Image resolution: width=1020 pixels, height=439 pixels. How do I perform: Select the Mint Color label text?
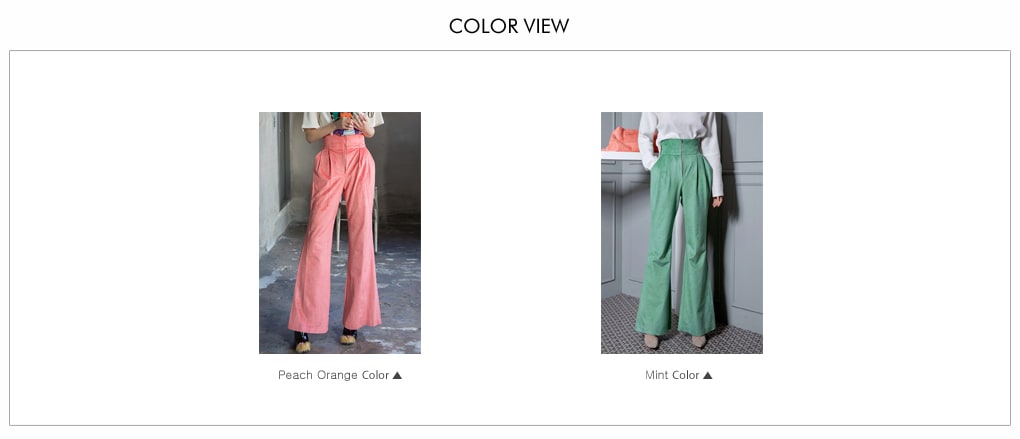click(x=672, y=375)
